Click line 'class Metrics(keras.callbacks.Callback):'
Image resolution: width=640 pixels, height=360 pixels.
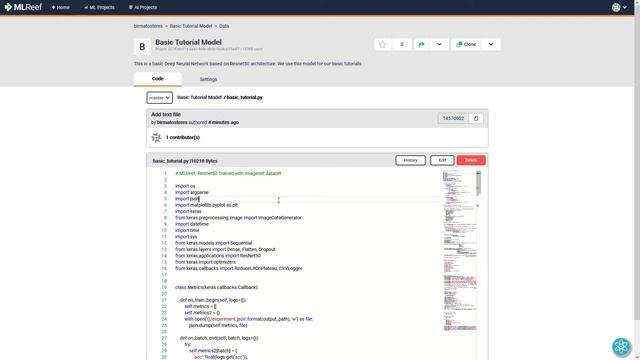pos(217,287)
